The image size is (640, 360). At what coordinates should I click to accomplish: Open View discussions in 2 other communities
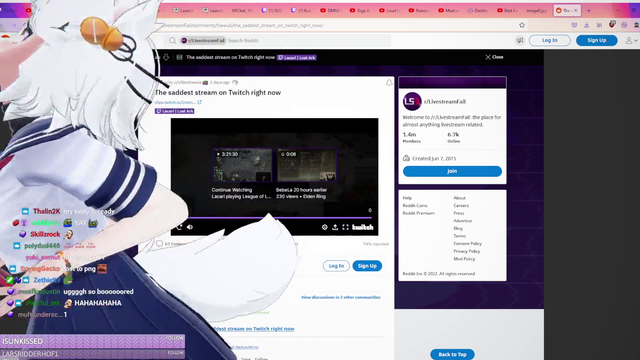(x=340, y=297)
